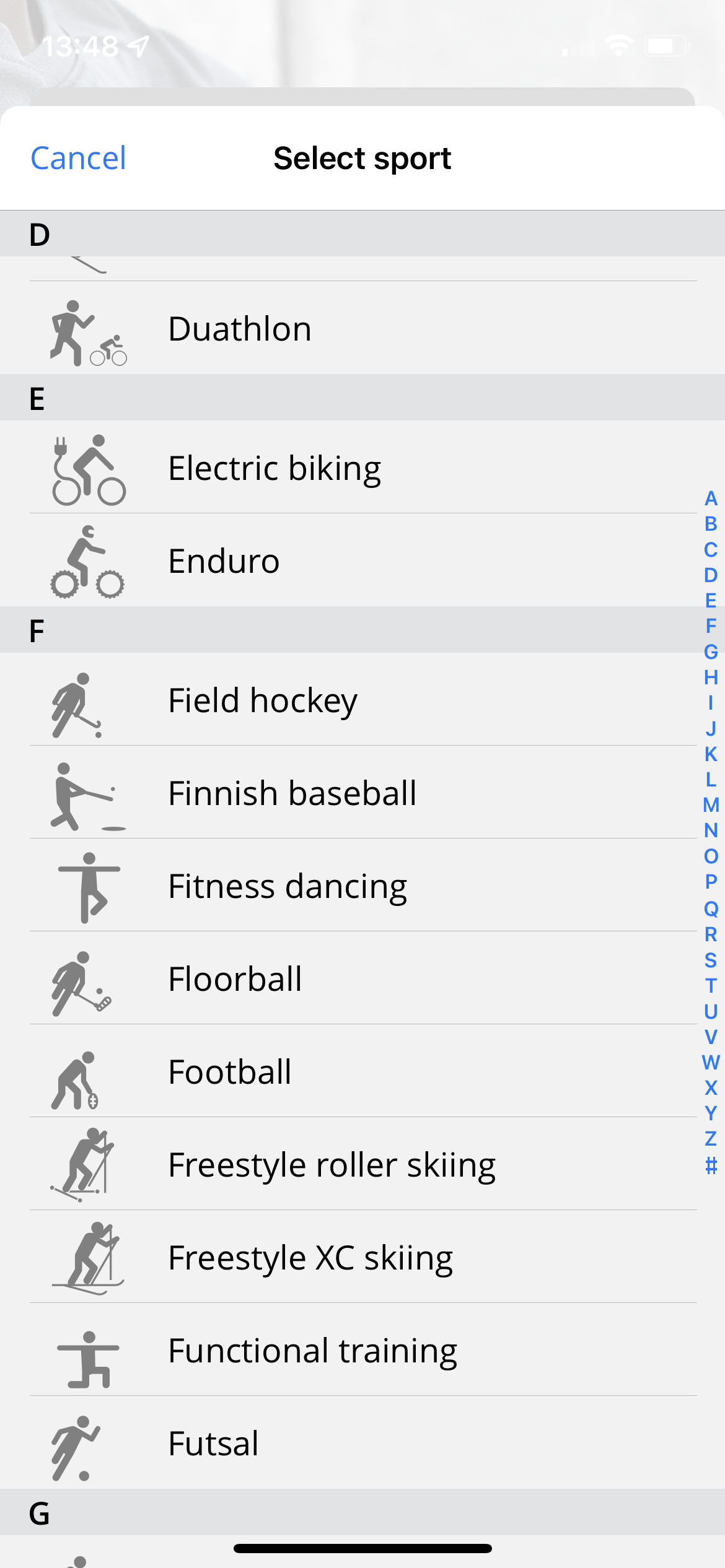
Task: Tap the Duathlon runner-and-bike icon
Action: [x=88, y=333]
